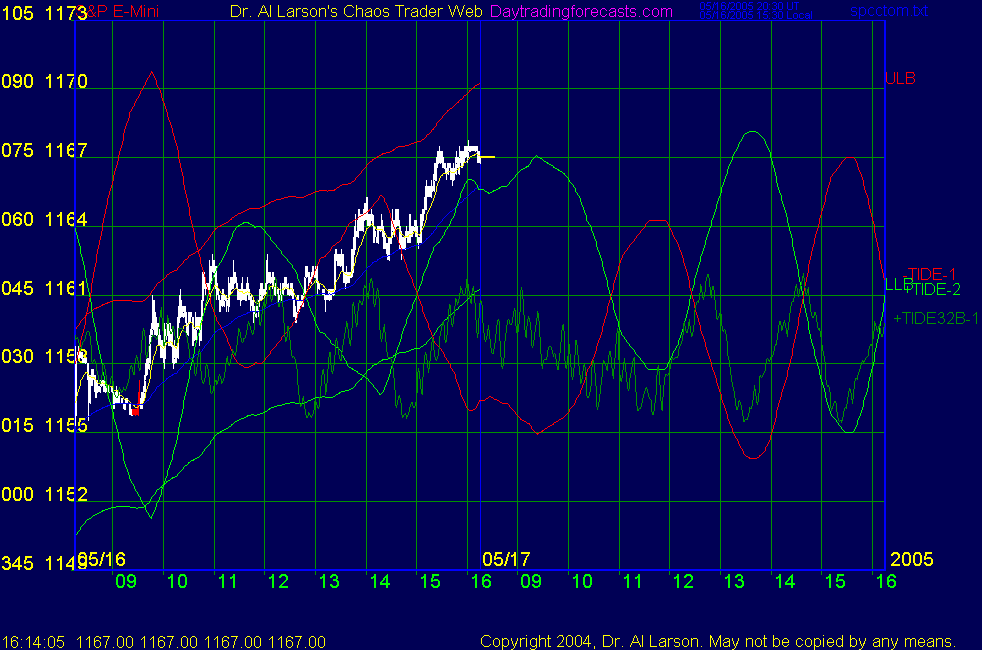Click the '015 1155' price axis label
The image size is (982, 650).
tap(44, 425)
